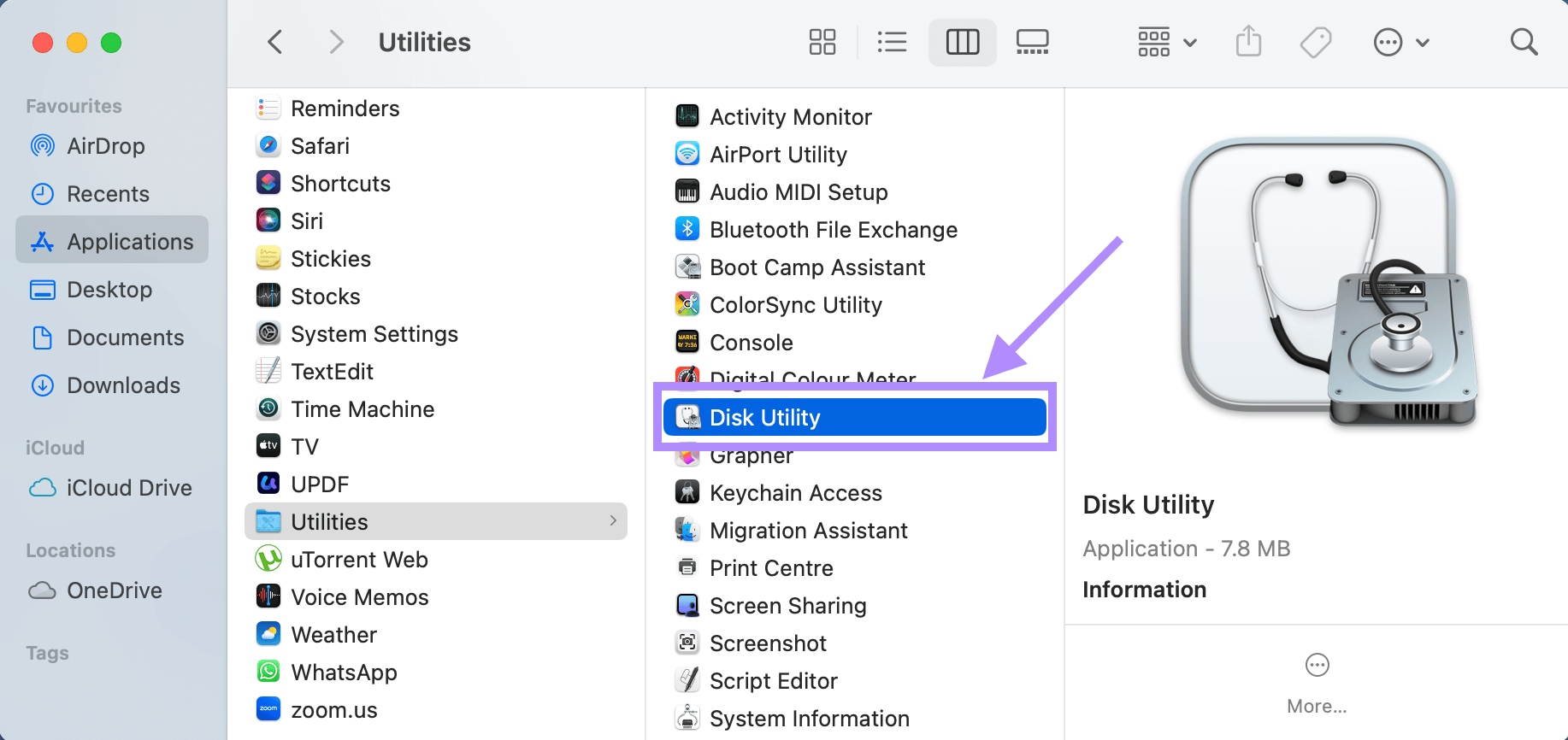The height and width of the screenshot is (740, 1568).
Task: Select the Shortcuts app icon
Action: click(x=268, y=184)
